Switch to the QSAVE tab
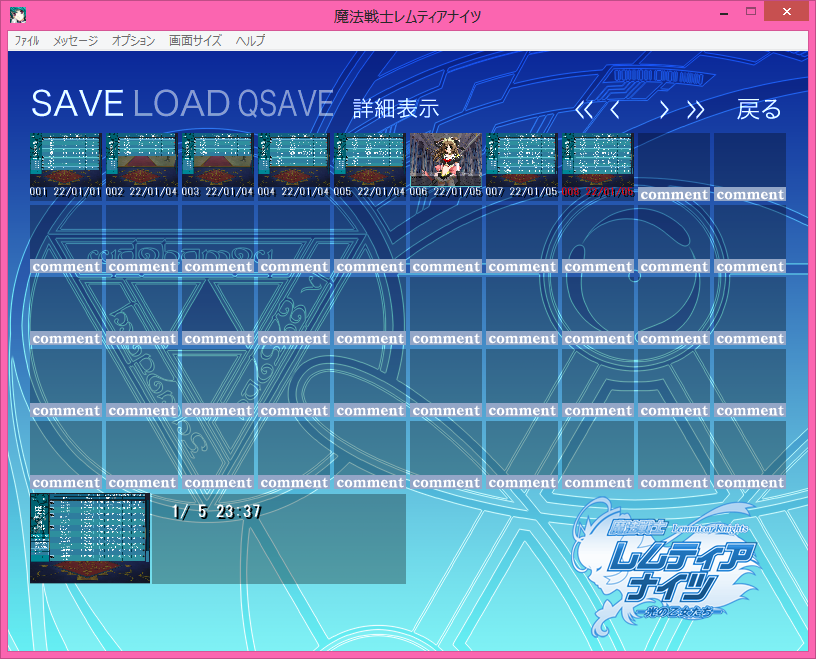This screenshot has height=659, width=816. point(286,104)
